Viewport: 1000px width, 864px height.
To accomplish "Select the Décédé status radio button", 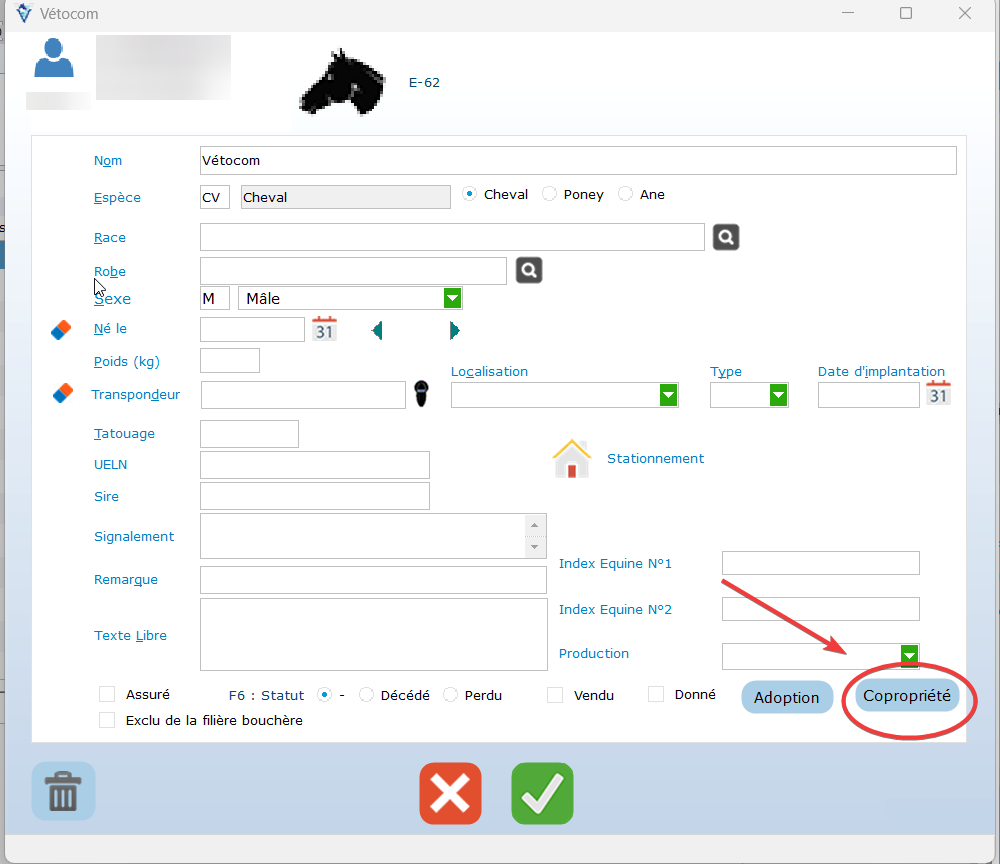I will [x=366, y=694].
